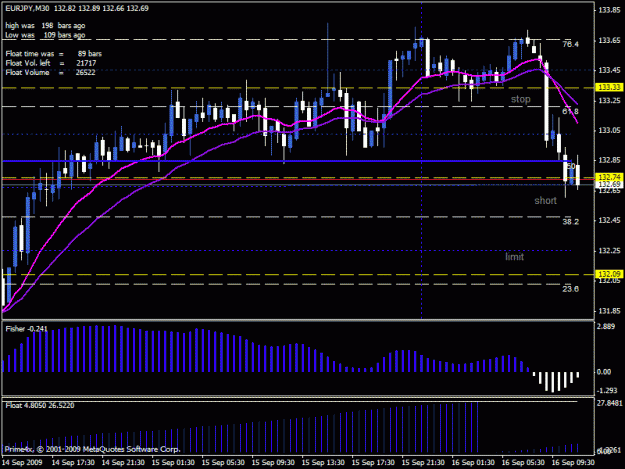Click the 132.85 price scale label
625x469 pixels.
click(x=609, y=160)
